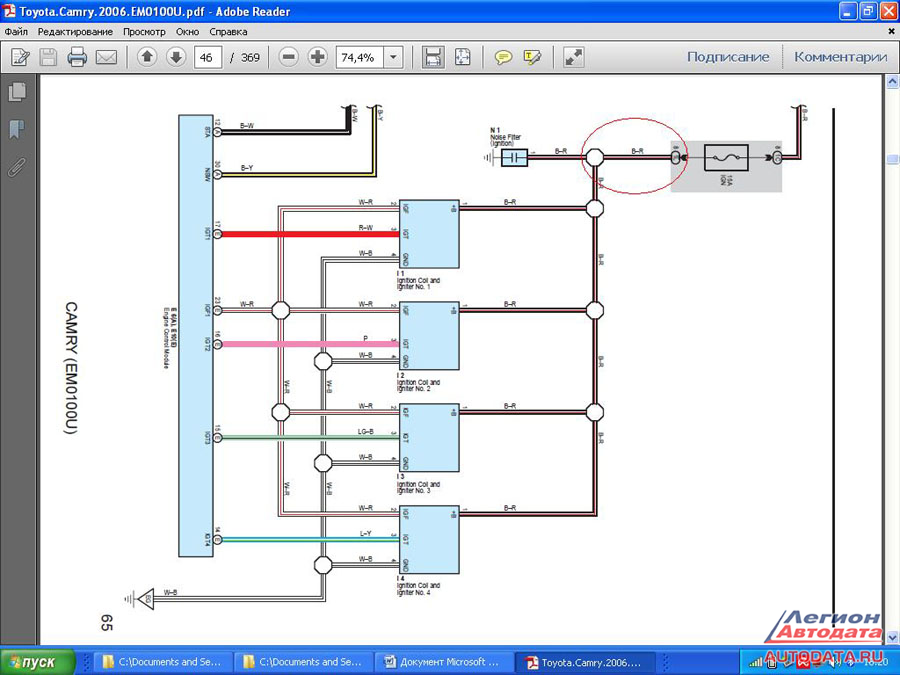Toggle read mode full view icon

573,57
